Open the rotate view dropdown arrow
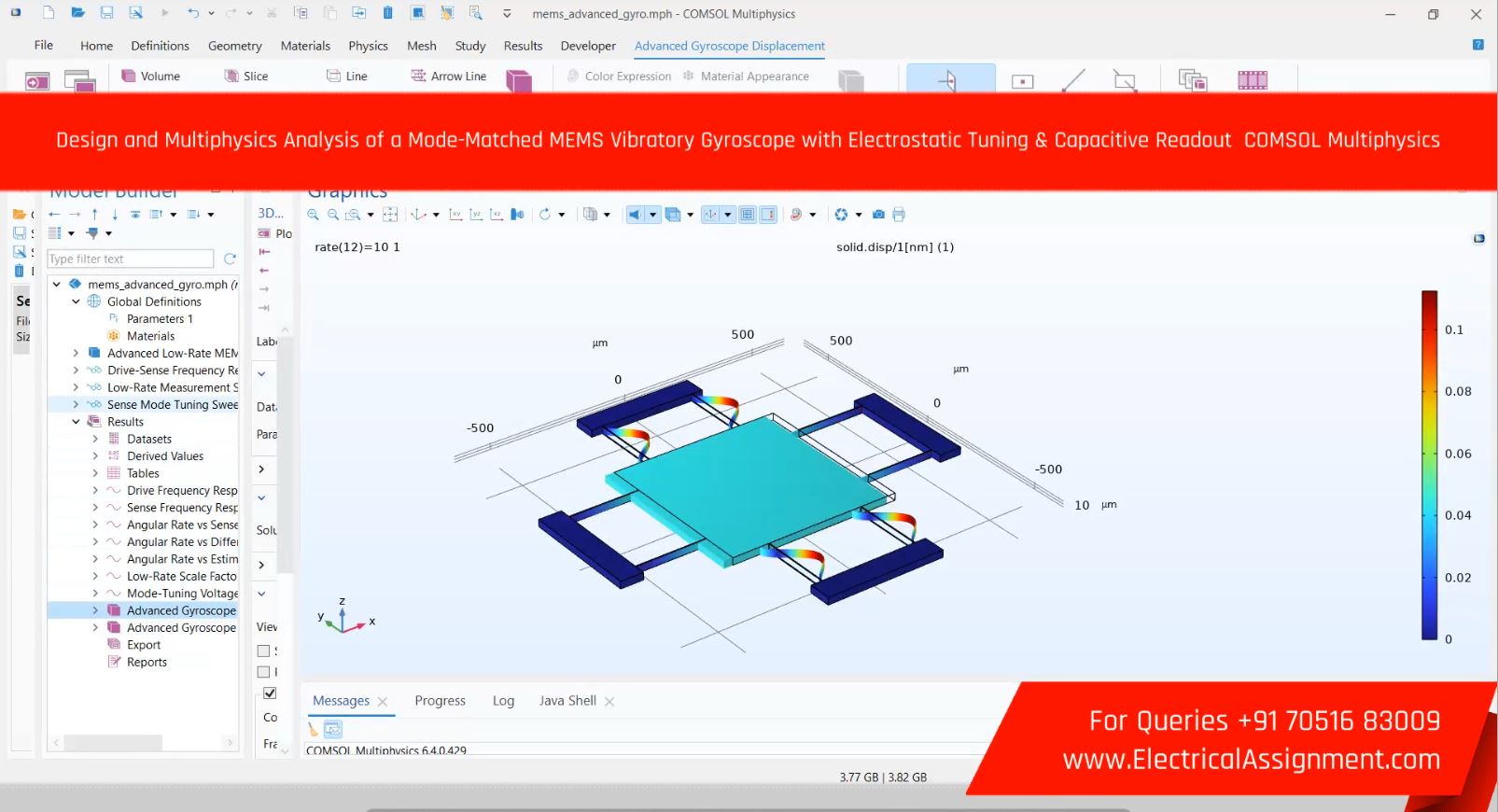Viewport: 1498px width, 812px height. click(x=562, y=215)
